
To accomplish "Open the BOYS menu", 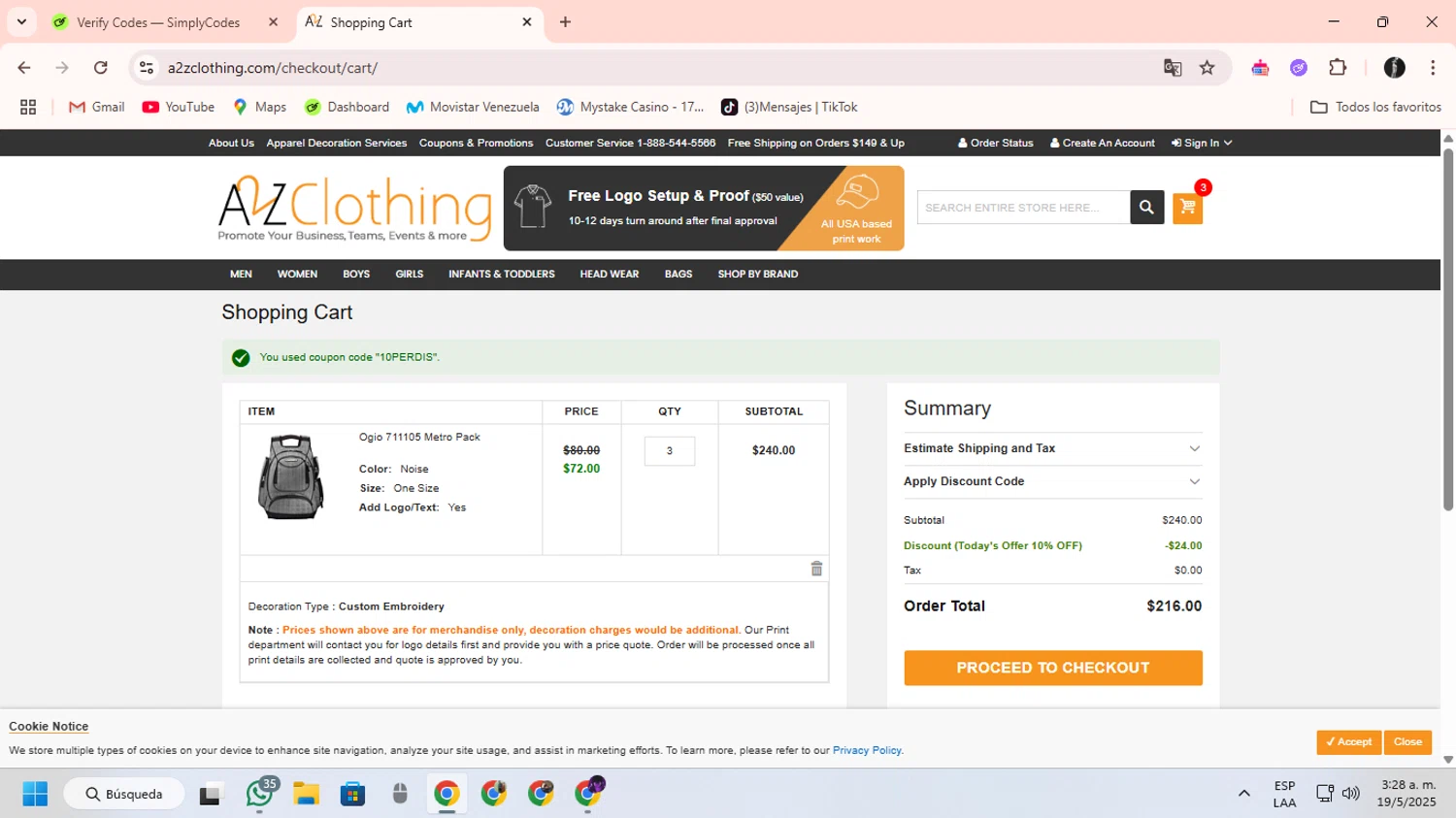I will 356,275.
